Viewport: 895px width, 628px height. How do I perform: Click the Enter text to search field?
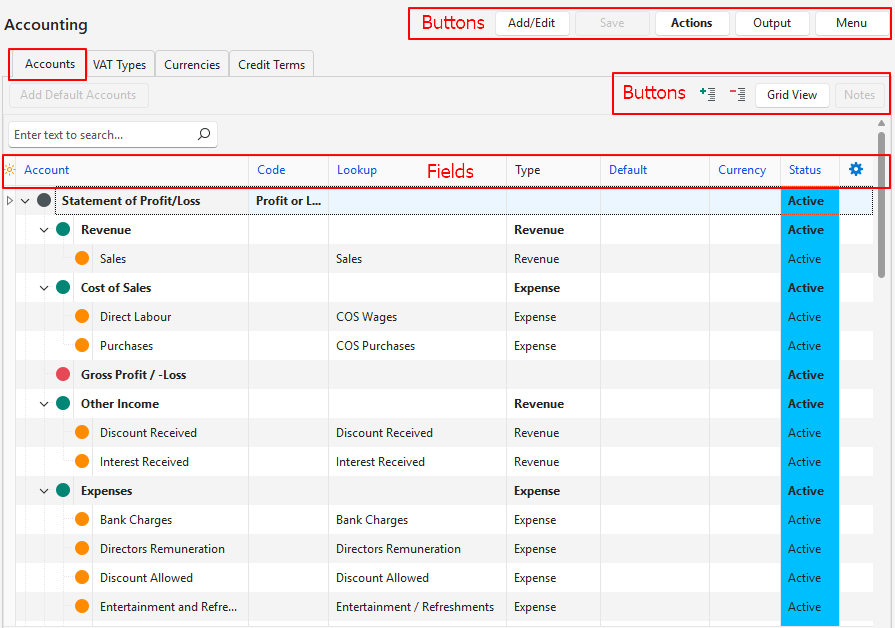click(x=100, y=134)
